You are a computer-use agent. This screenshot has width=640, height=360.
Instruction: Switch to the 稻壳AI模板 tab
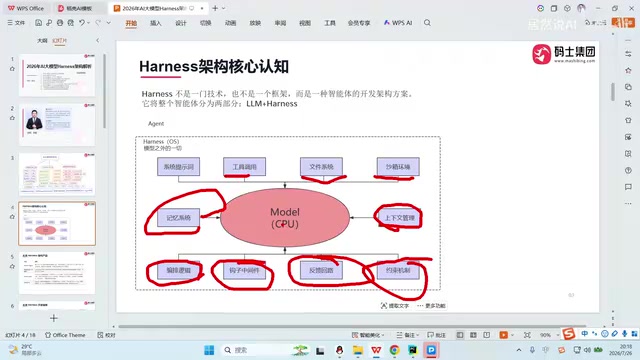pyautogui.click(x=75, y=8)
